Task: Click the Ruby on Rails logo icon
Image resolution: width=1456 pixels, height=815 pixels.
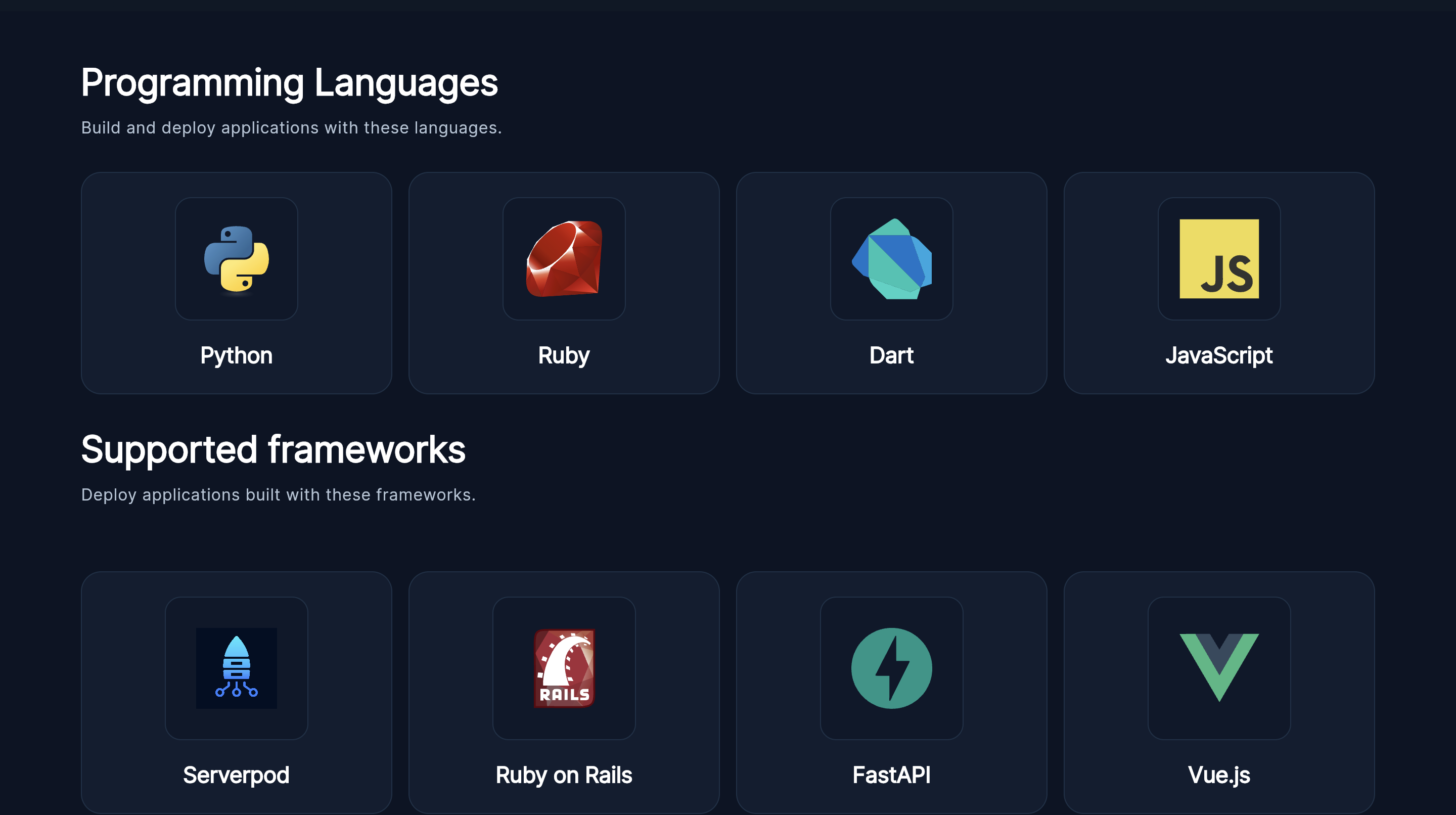Action: [564, 668]
